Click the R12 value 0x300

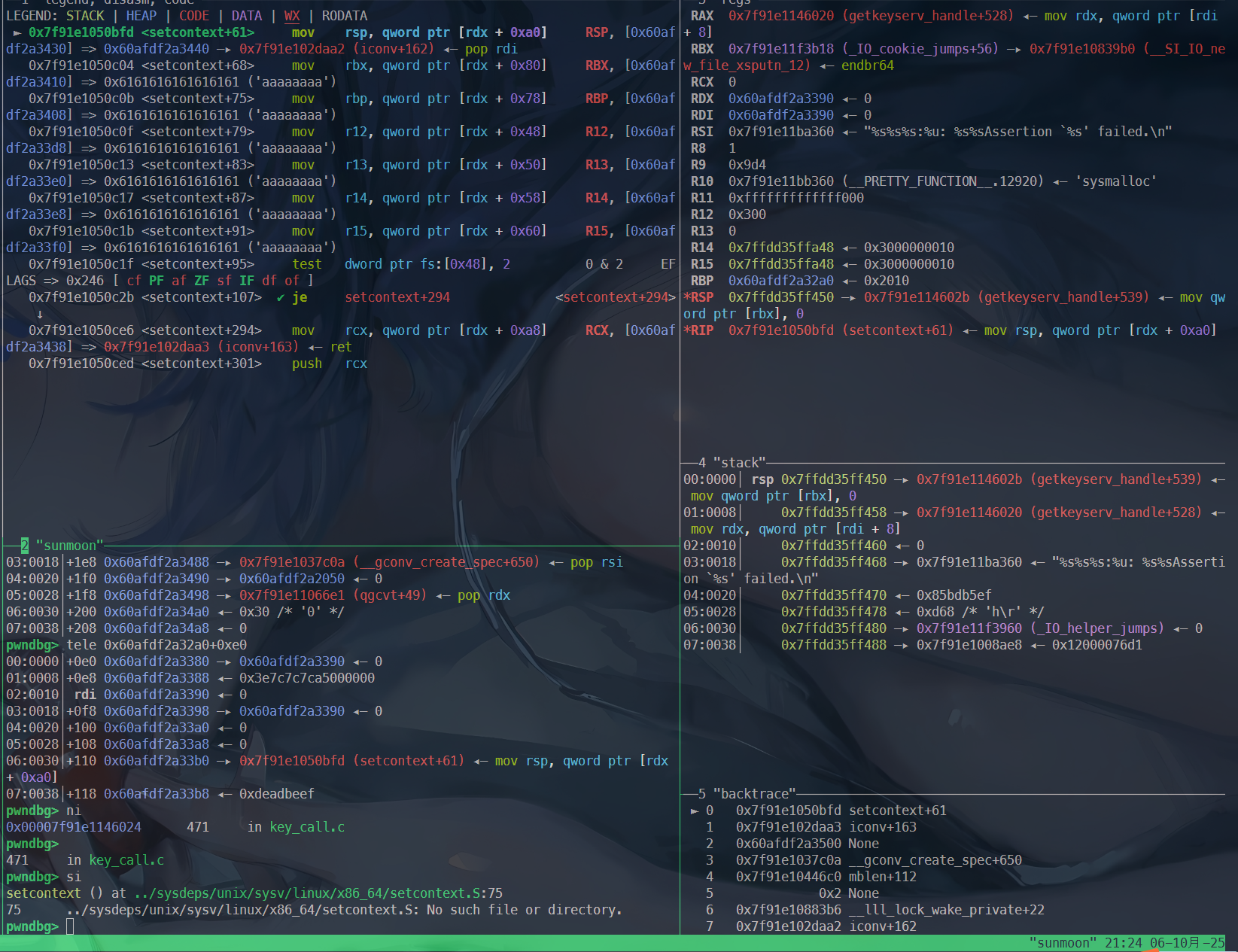click(747, 214)
